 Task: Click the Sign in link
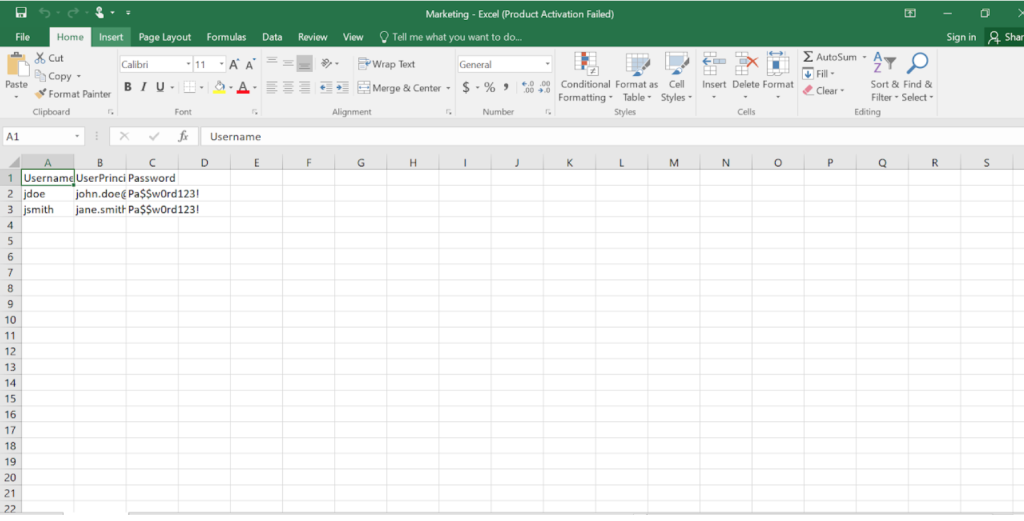960,37
